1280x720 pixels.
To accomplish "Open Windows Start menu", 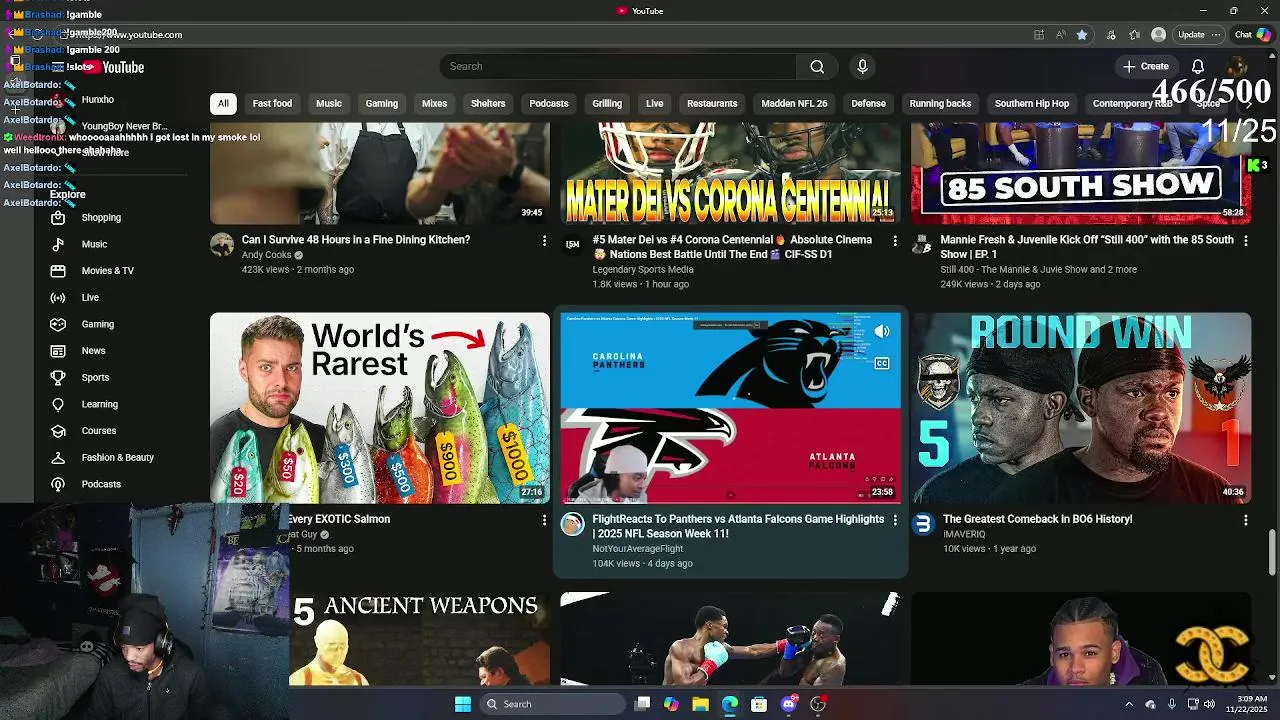I will pyautogui.click(x=462, y=704).
